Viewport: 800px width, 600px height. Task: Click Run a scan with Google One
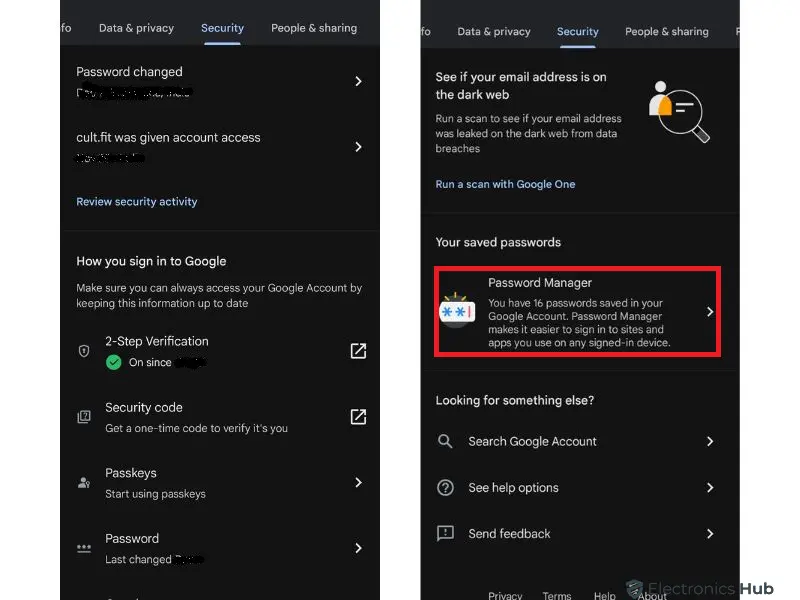(x=505, y=184)
